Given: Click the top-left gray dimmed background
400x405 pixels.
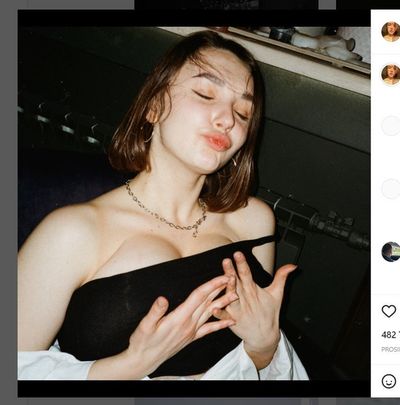Looking at the screenshot, I should pyautogui.click(x=67, y=4).
